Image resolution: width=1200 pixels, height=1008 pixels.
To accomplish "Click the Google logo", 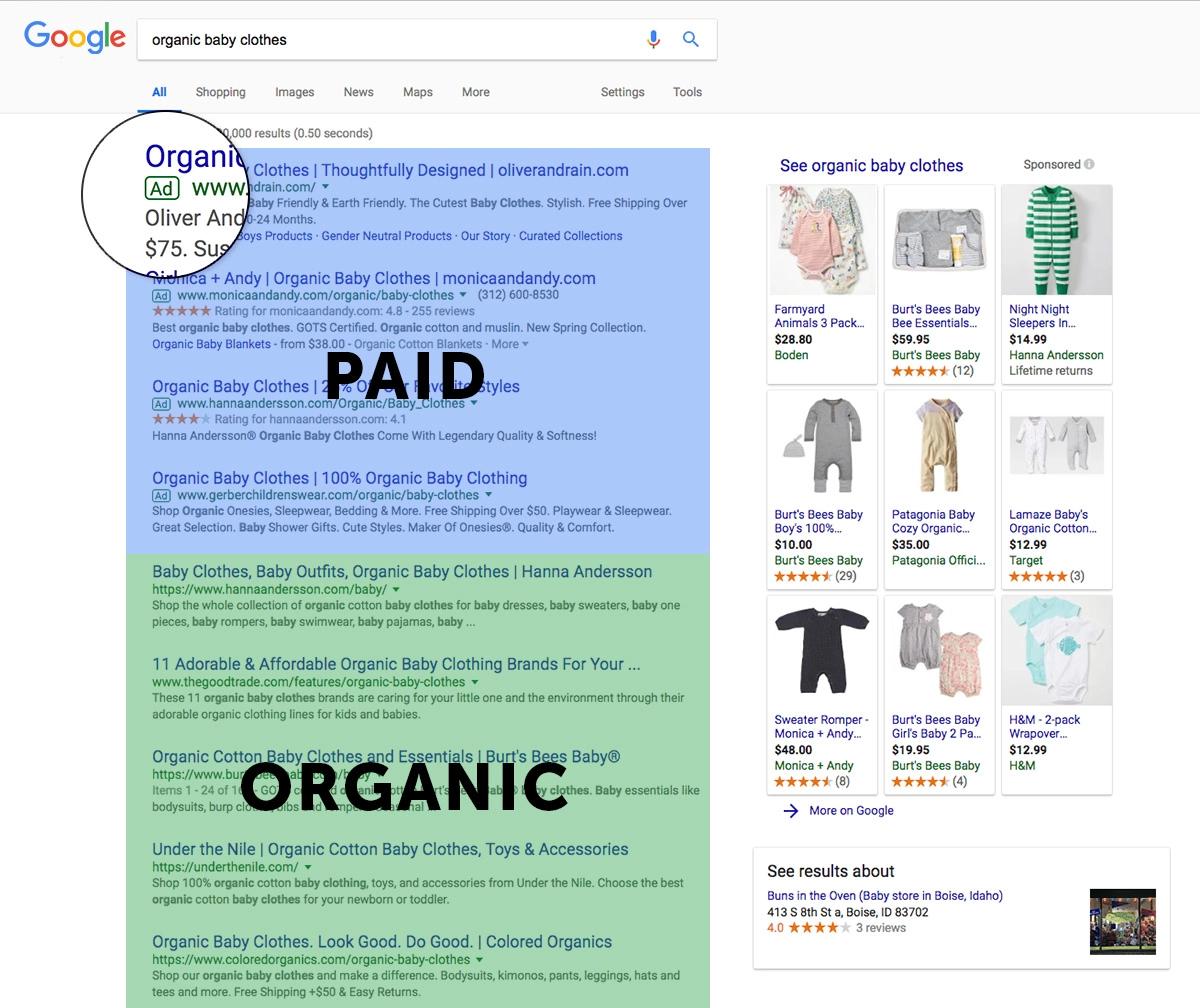I will (x=75, y=39).
